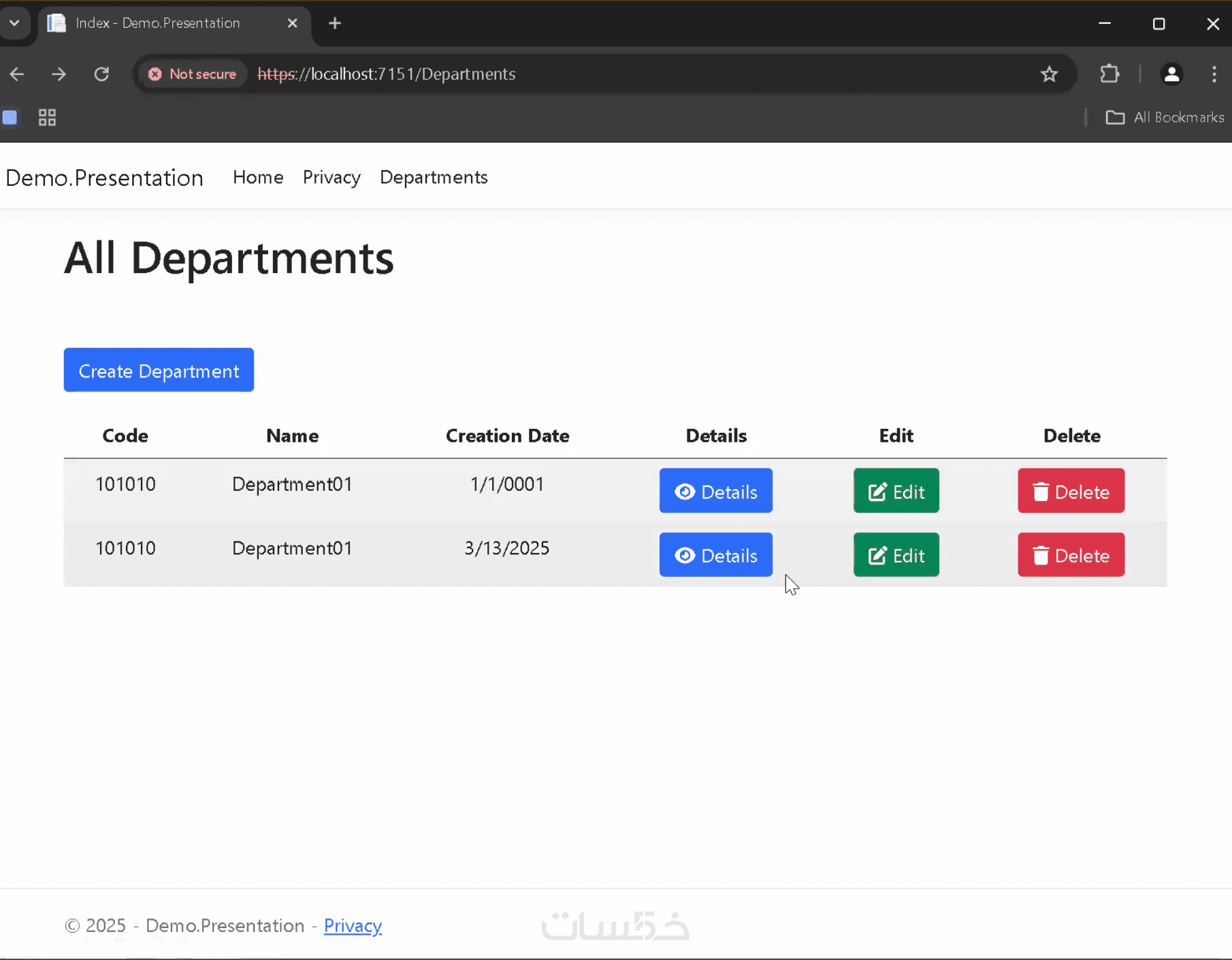1232x960 pixels.
Task: Open the apps grid shortcut in bookmarks bar
Action: pyautogui.click(x=47, y=118)
